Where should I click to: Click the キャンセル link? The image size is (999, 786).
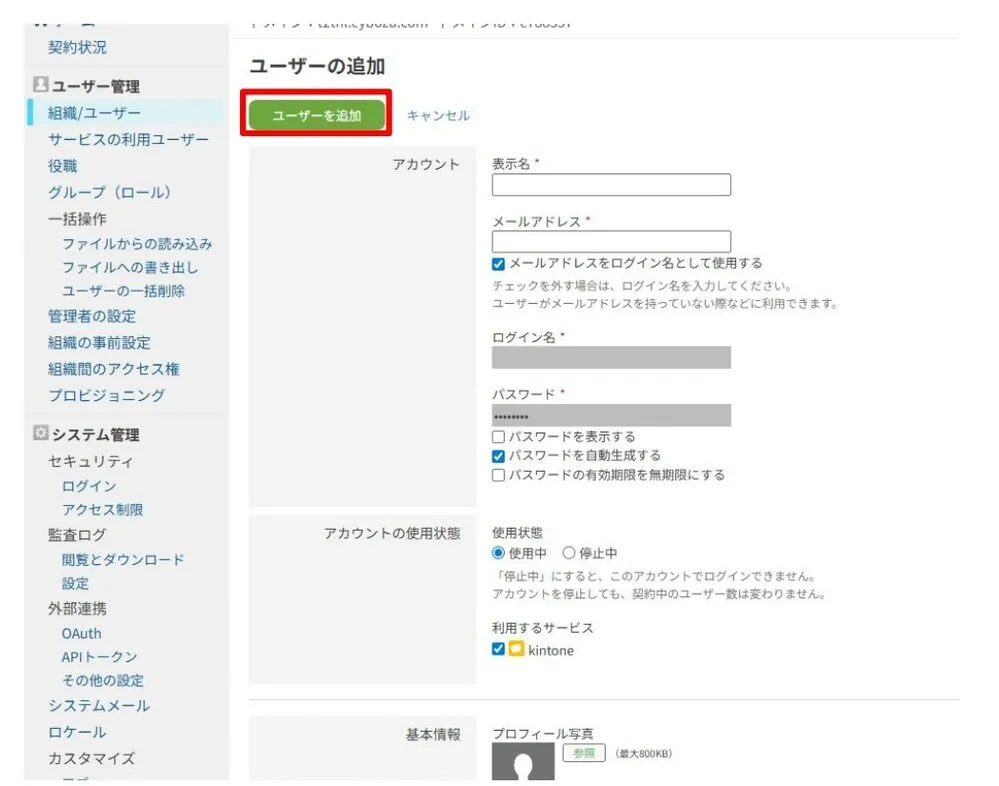click(x=438, y=116)
